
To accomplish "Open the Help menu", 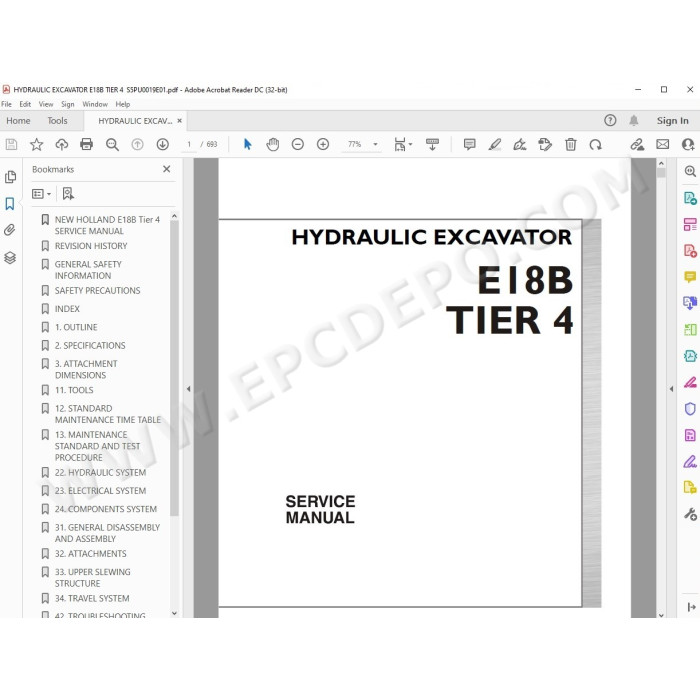I will pos(123,104).
